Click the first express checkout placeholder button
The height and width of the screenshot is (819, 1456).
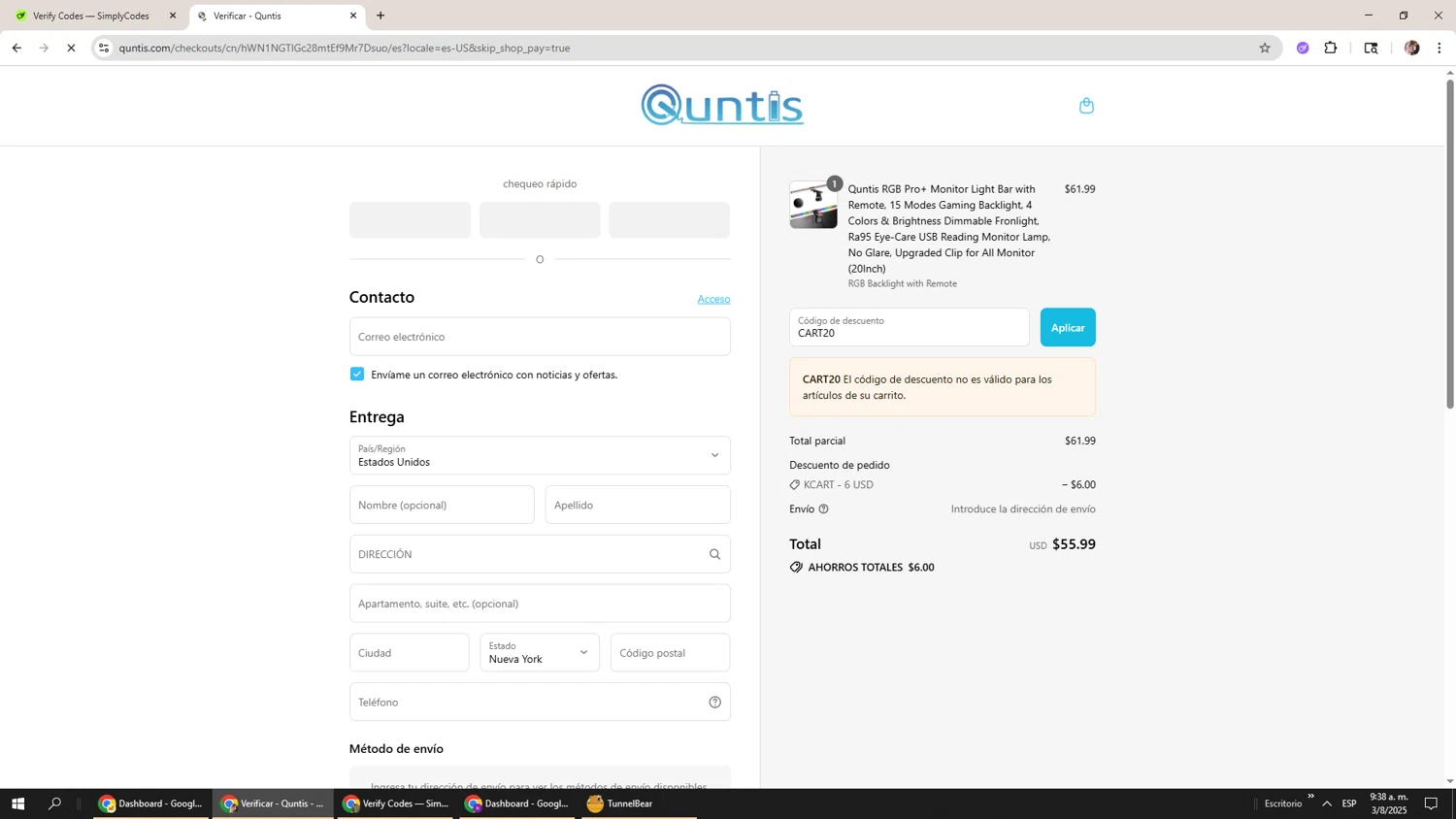[410, 220]
